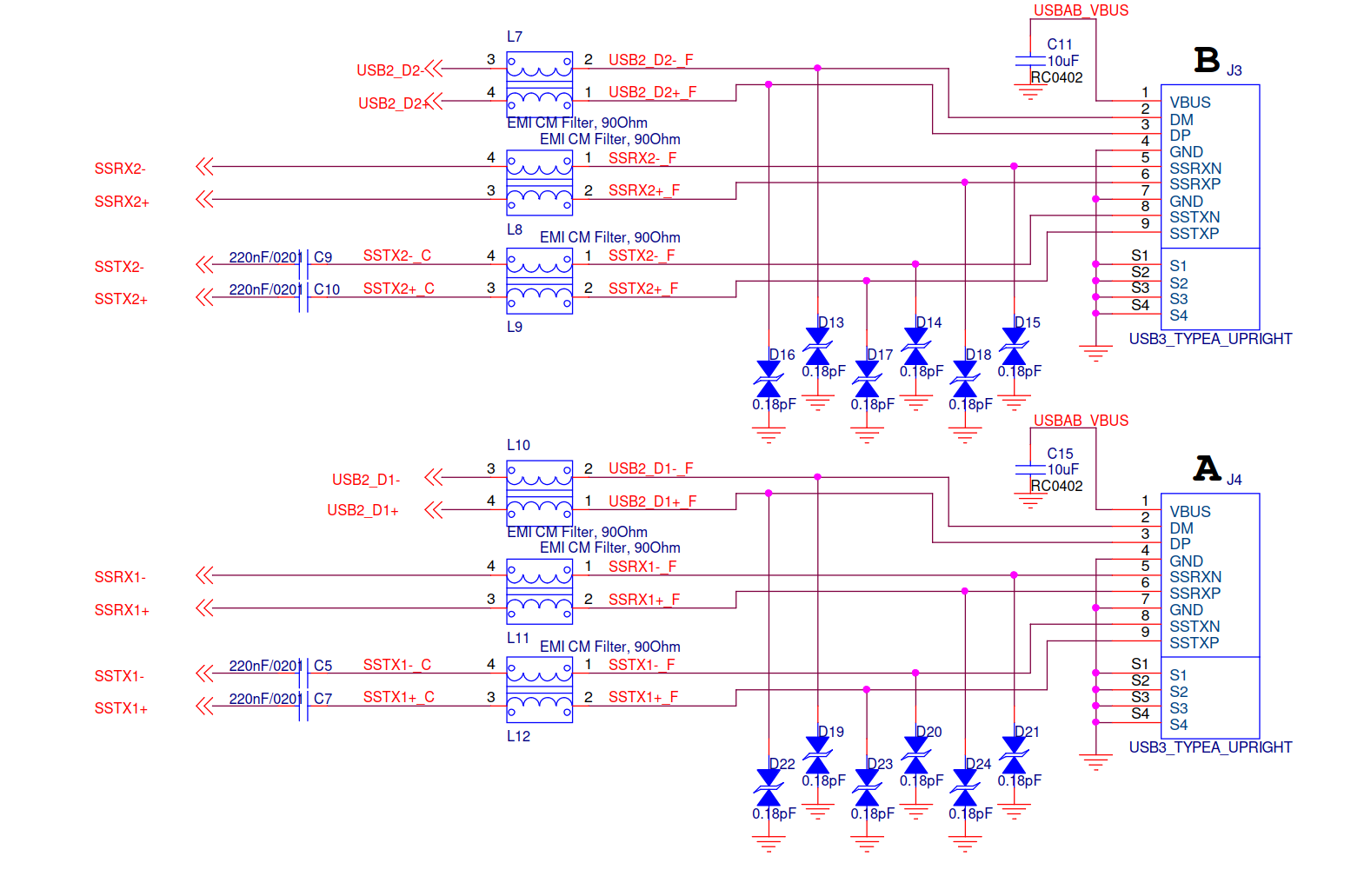Image resolution: width=1371 pixels, height=896 pixels.
Task: Select the SSRX2+_F net label
Action: click(x=644, y=190)
